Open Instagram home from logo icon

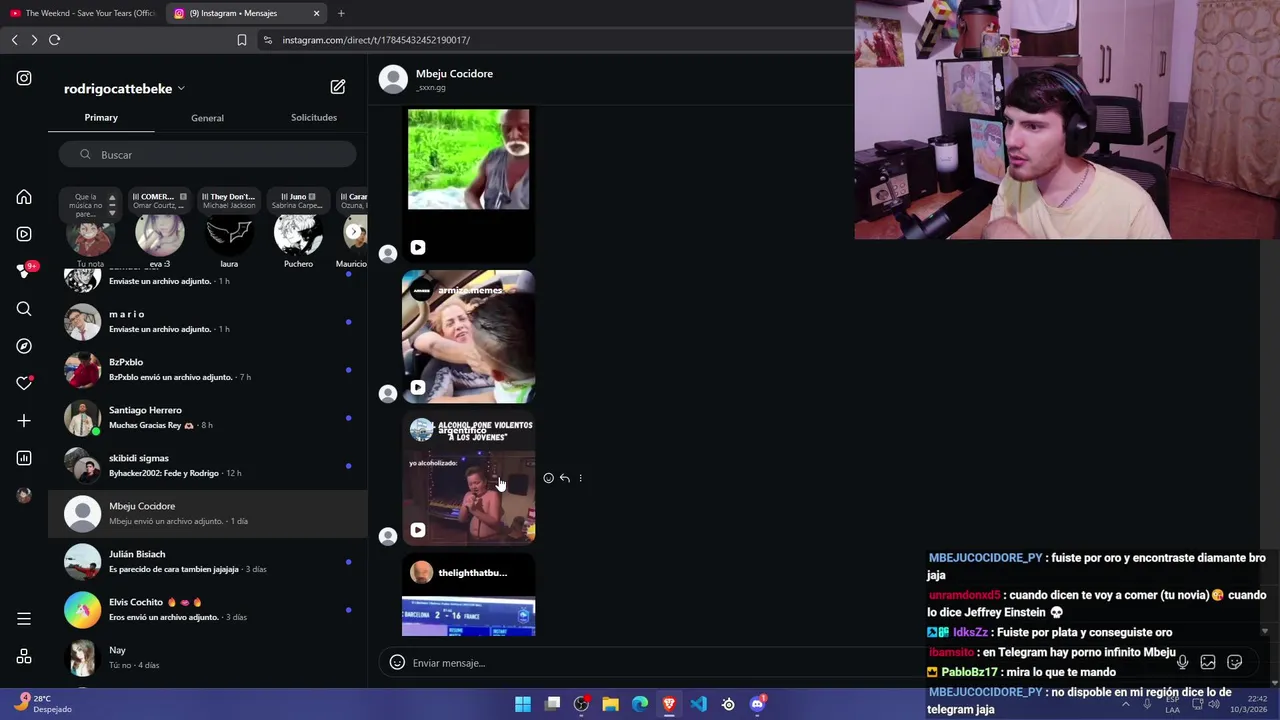(x=24, y=78)
